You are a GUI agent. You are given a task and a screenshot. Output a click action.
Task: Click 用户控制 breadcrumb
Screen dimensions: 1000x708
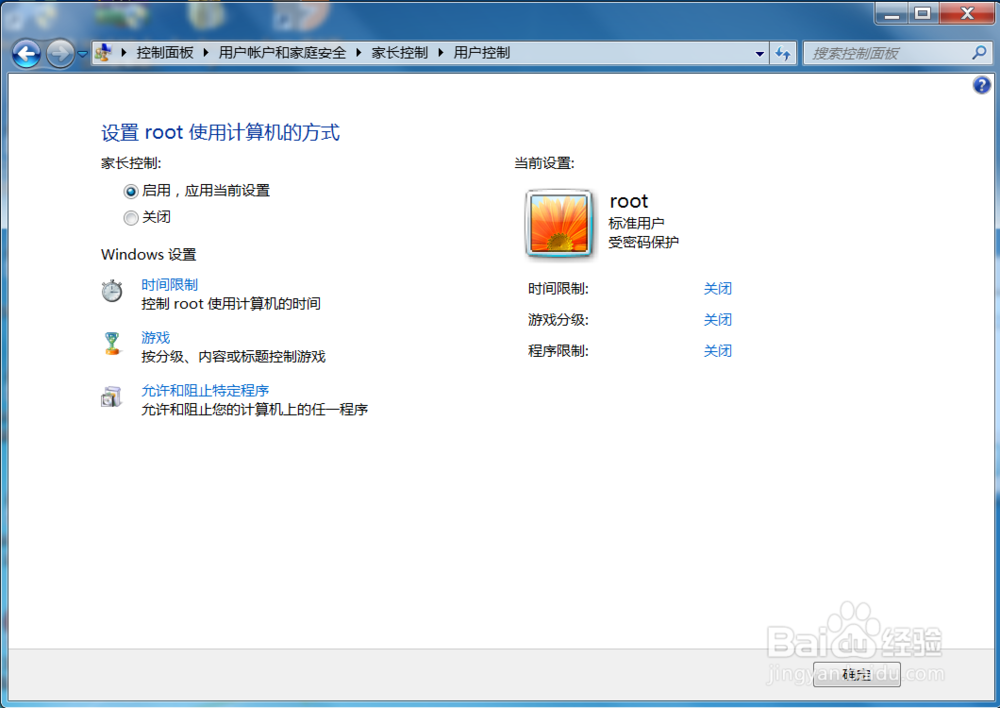482,53
